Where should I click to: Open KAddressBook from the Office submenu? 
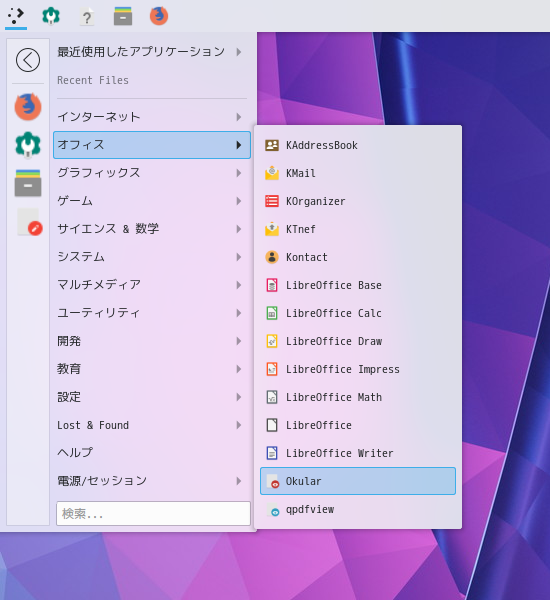pos(357,145)
